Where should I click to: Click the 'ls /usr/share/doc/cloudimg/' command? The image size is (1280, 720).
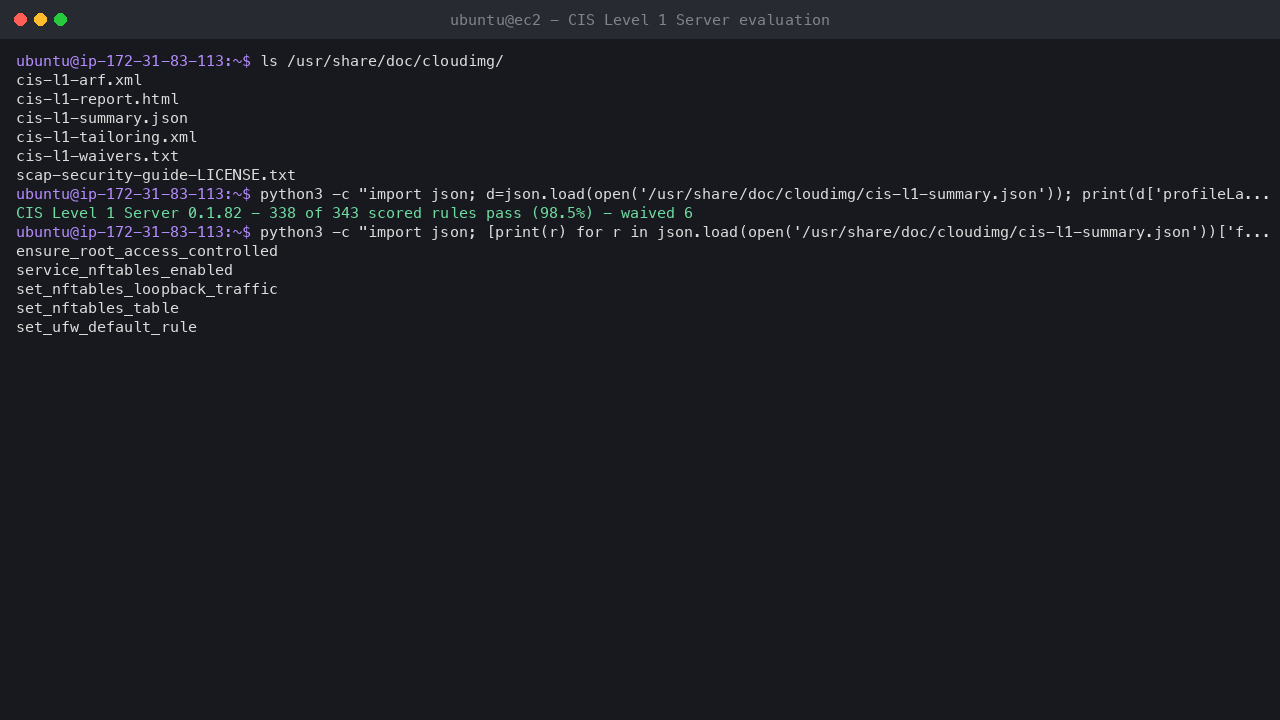point(382,61)
